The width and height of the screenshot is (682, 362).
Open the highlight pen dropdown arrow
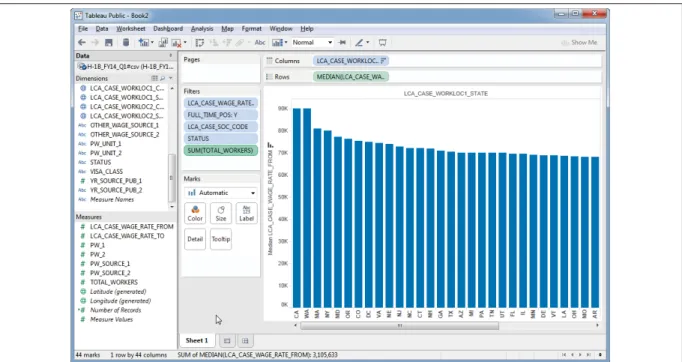pyautogui.click(x=368, y=43)
